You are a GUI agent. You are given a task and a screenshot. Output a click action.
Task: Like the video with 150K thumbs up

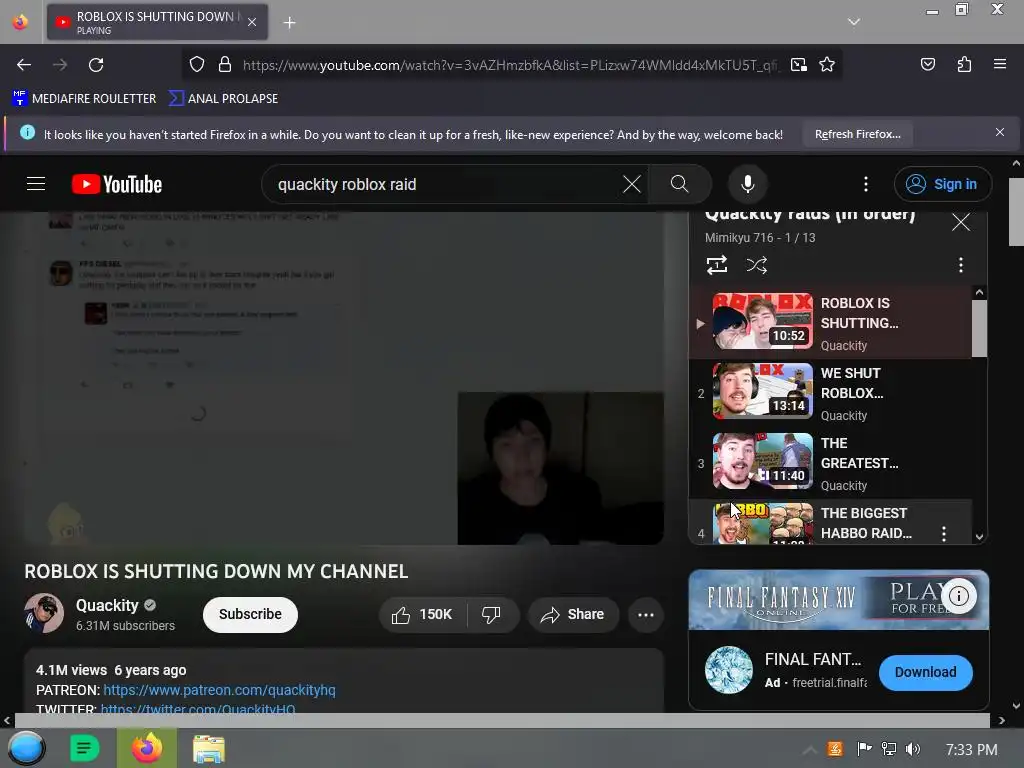point(422,615)
